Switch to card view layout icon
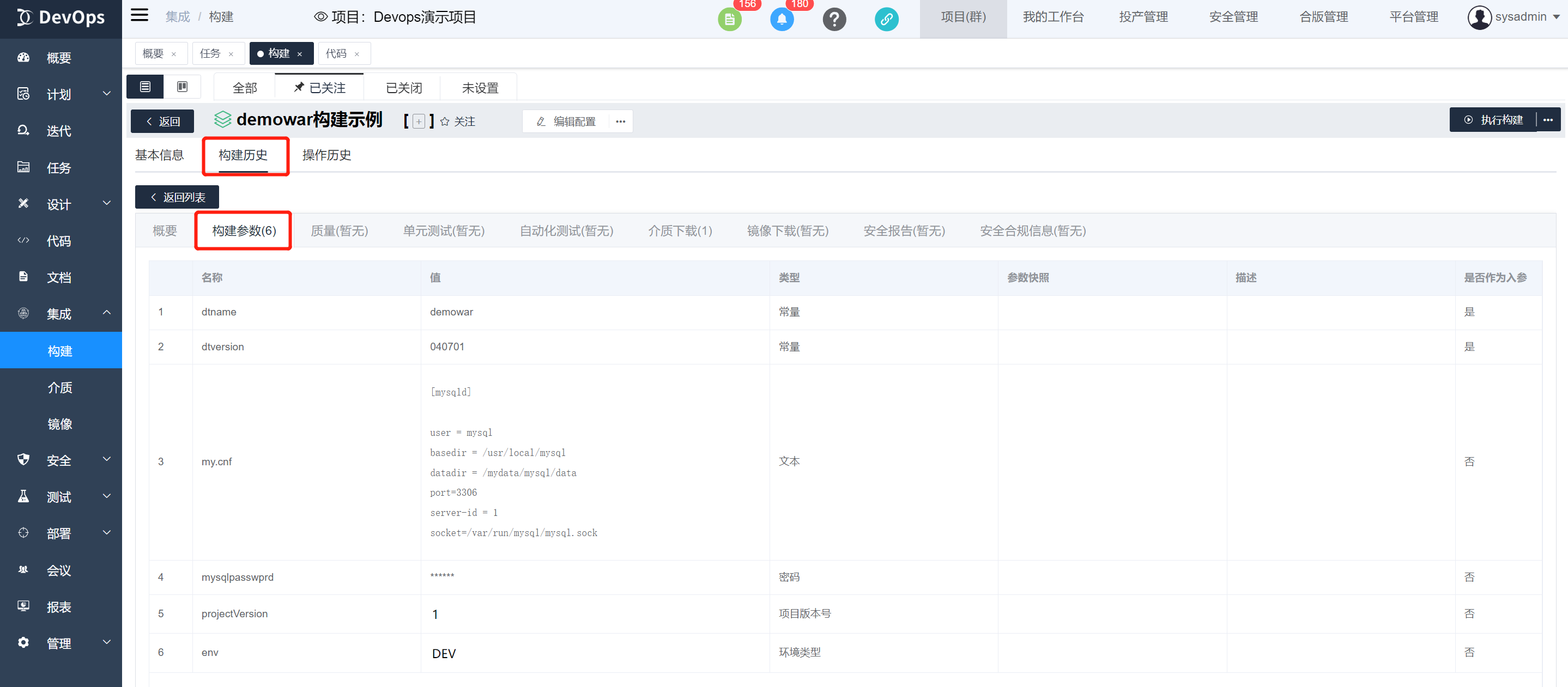This screenshot has height=687, width=1568. point(182,87)
